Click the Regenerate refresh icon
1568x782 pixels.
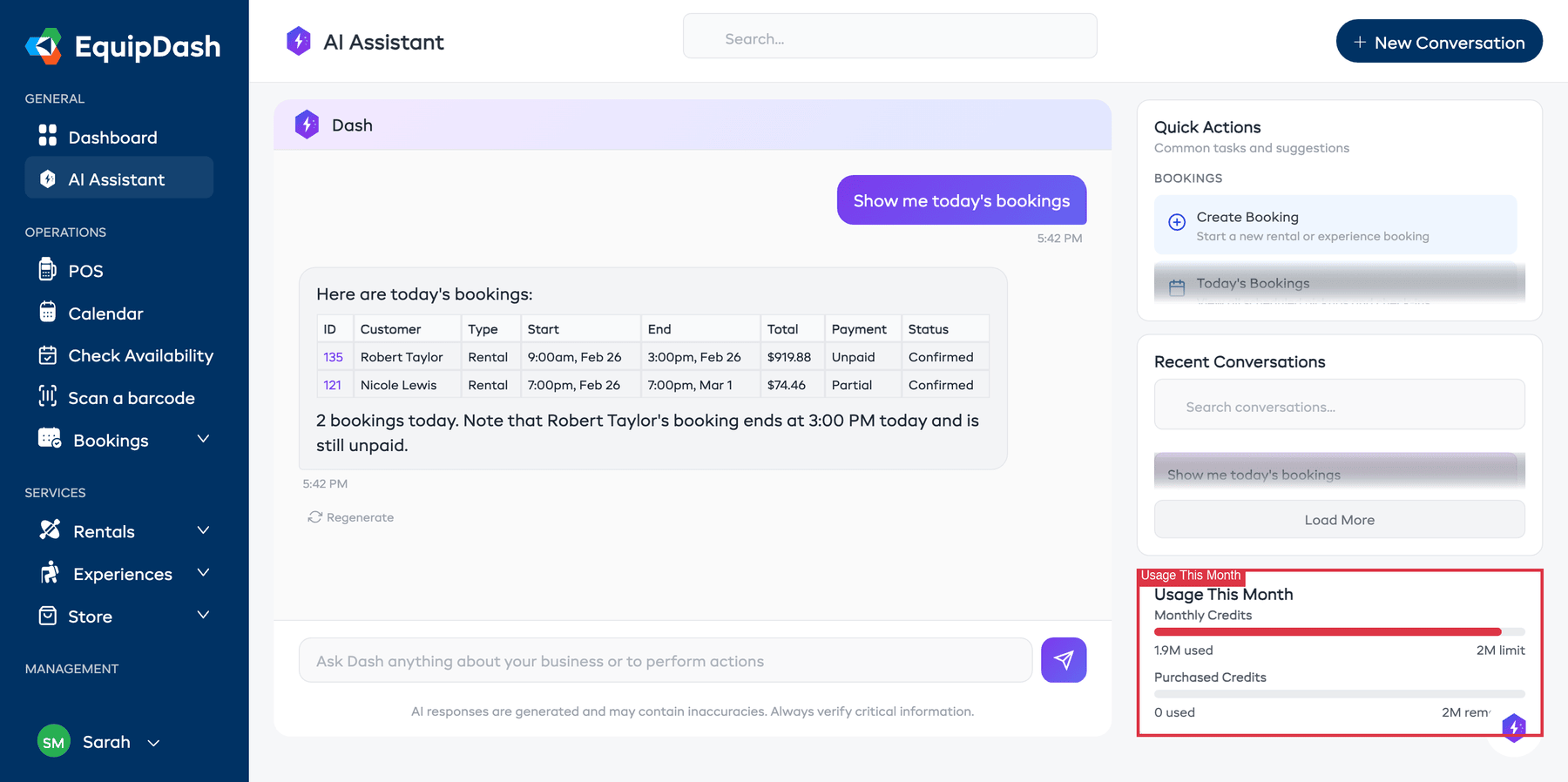tap(314, 517)
